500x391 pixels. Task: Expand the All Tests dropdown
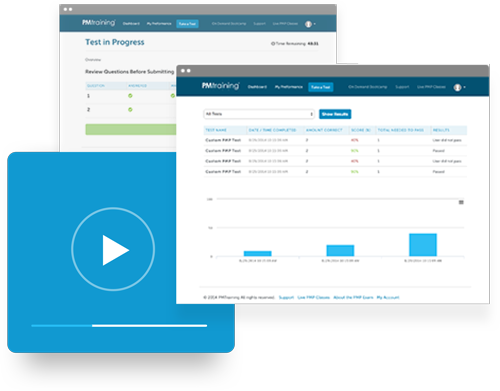(259, 114)
